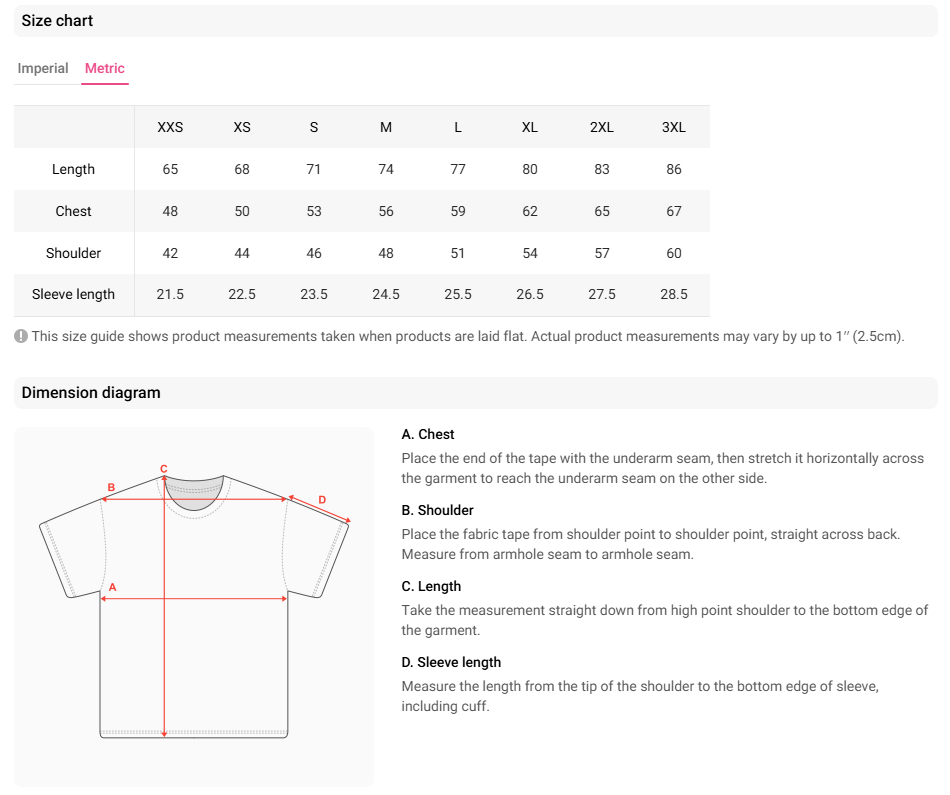Click the Length row label

tap(73, 169)
